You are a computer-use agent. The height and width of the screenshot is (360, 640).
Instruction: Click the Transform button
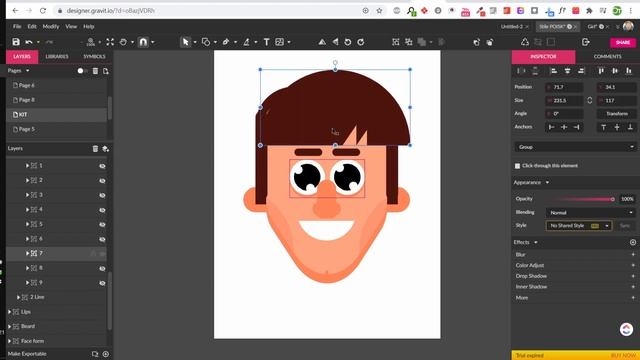617,114
